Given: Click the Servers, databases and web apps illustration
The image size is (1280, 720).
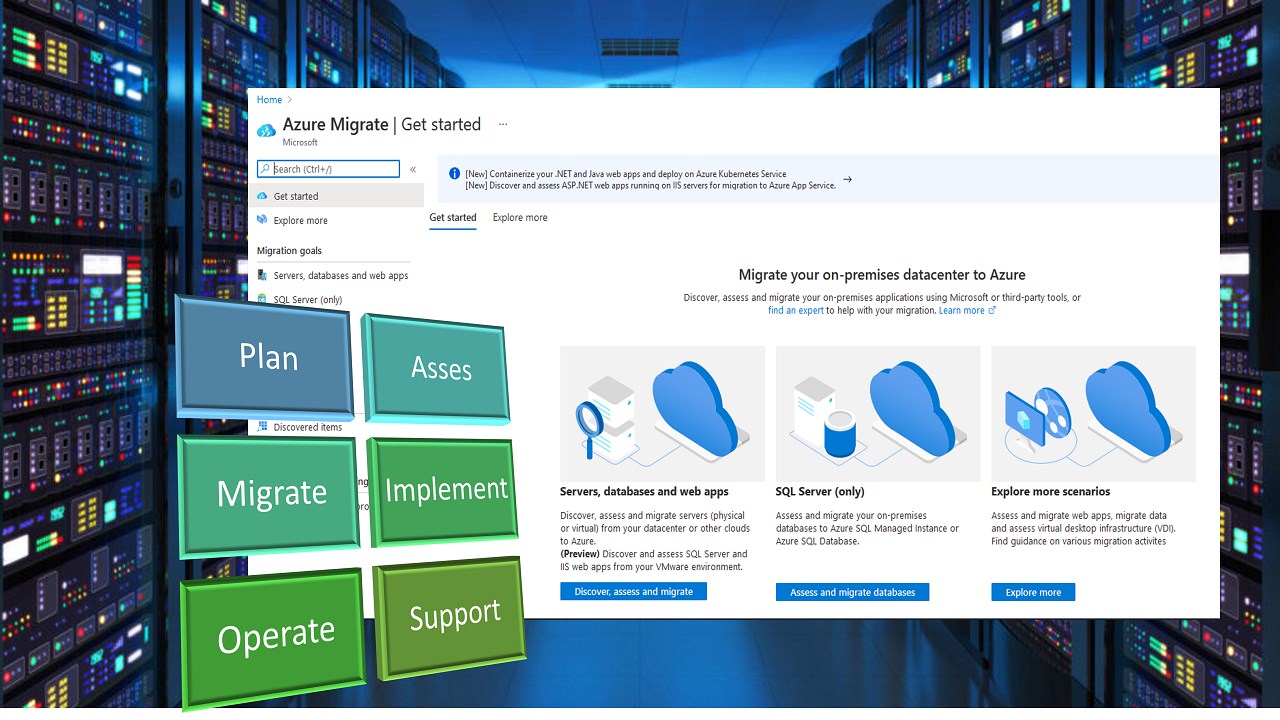Looking at the screenshot, I should [x=662, y=413].
